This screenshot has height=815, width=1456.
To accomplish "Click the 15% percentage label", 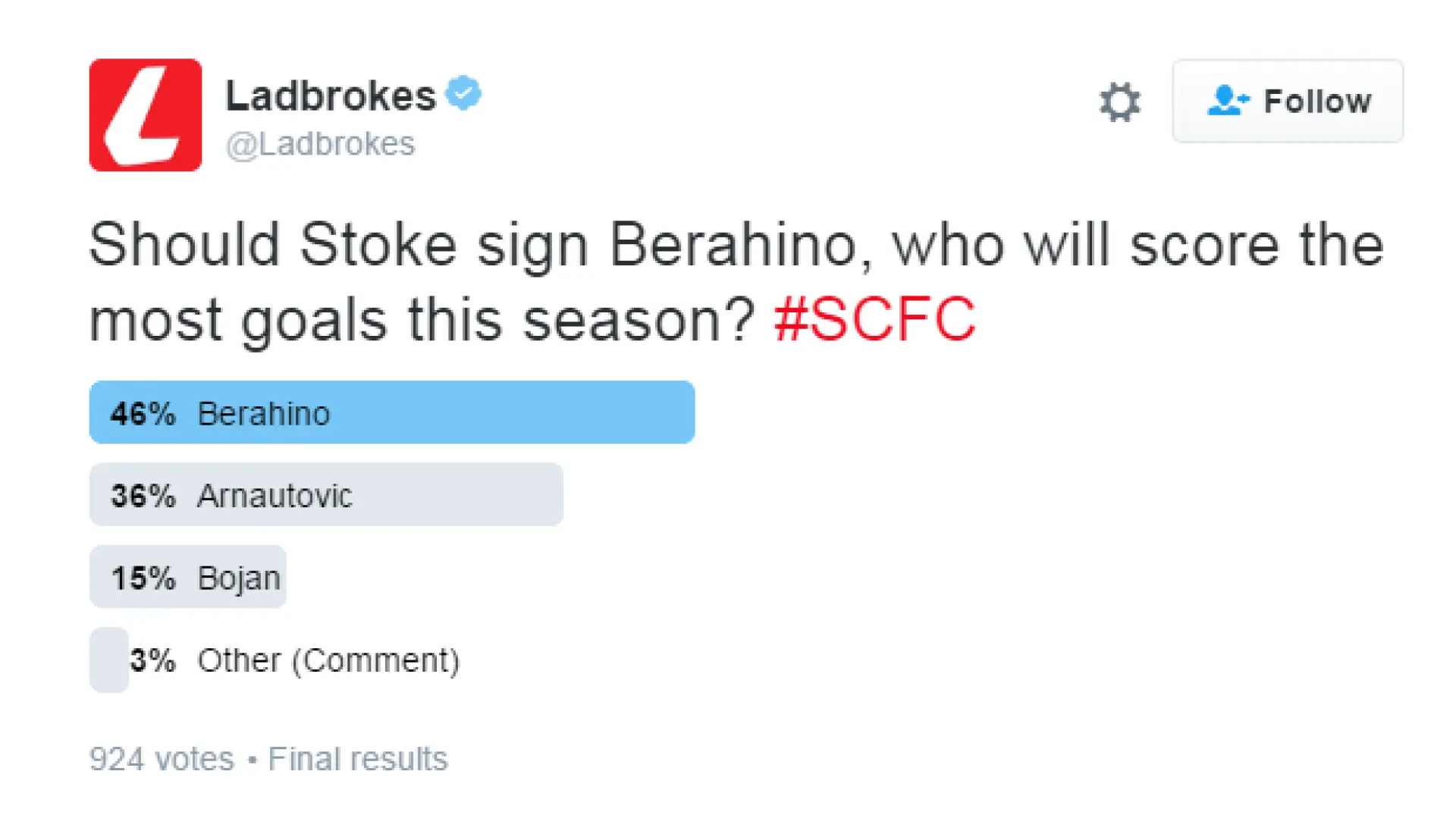I will coord(143,578).
